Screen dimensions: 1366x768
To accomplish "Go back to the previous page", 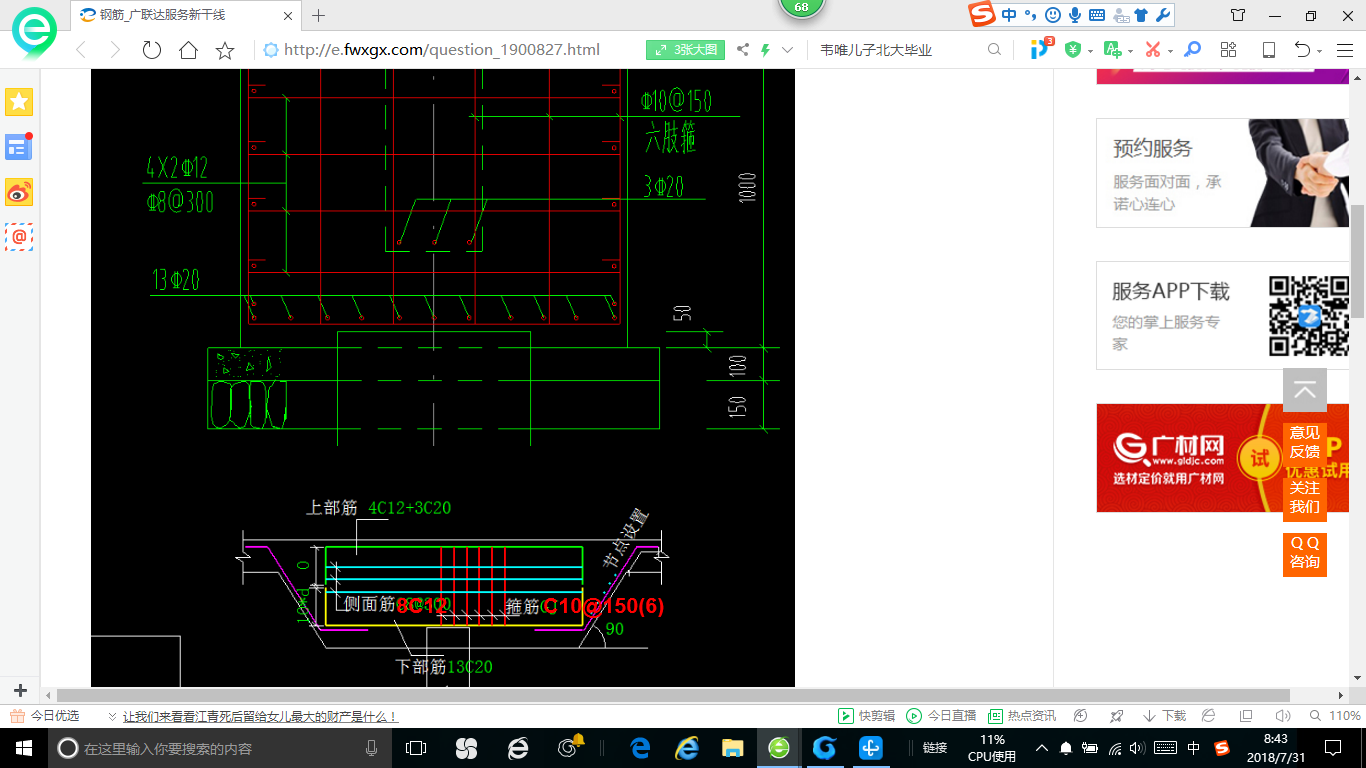I will point(82,50).
